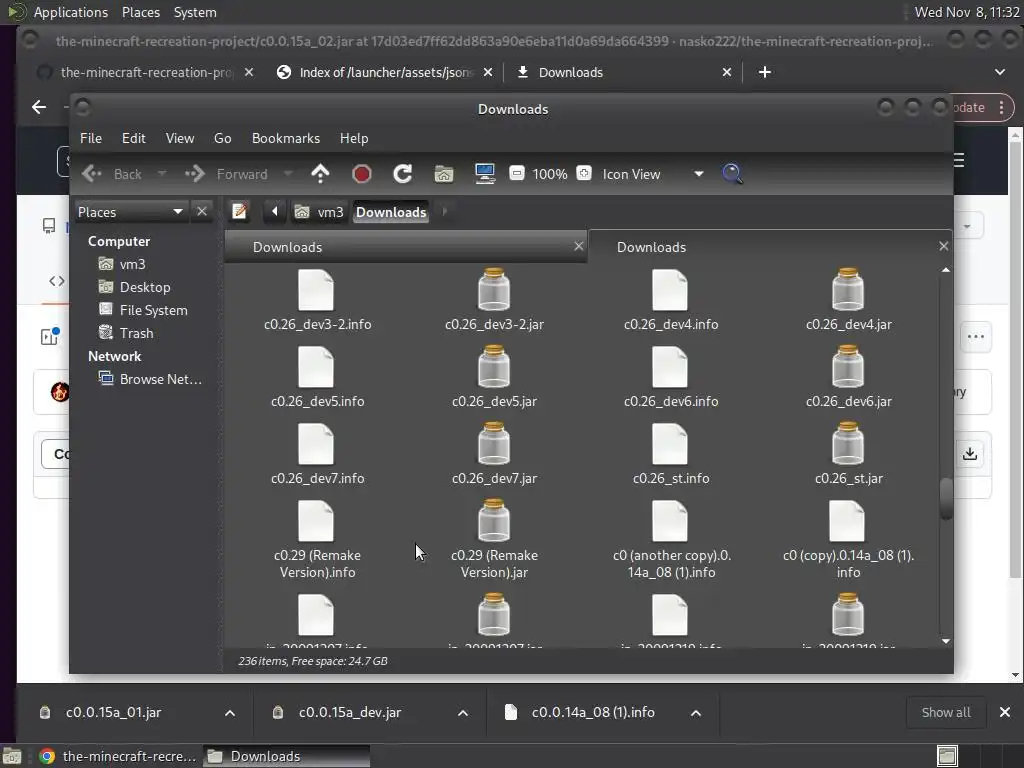This screenshot has height=768, width=1024.
Task: Select c0.26_dev6.jar jar icon
Action: tap(848, 366)
